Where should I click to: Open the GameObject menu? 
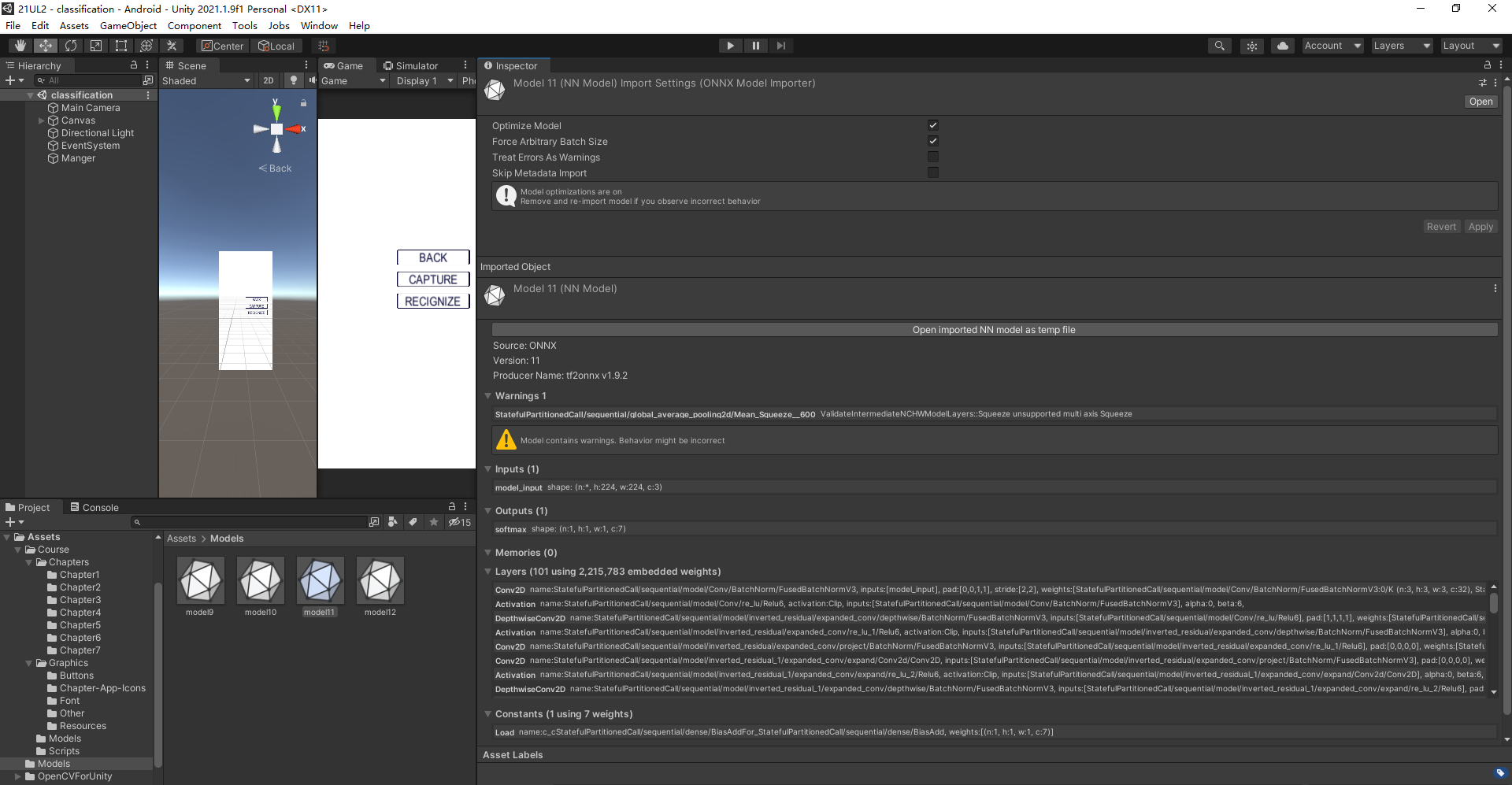[x=128, y=25]
